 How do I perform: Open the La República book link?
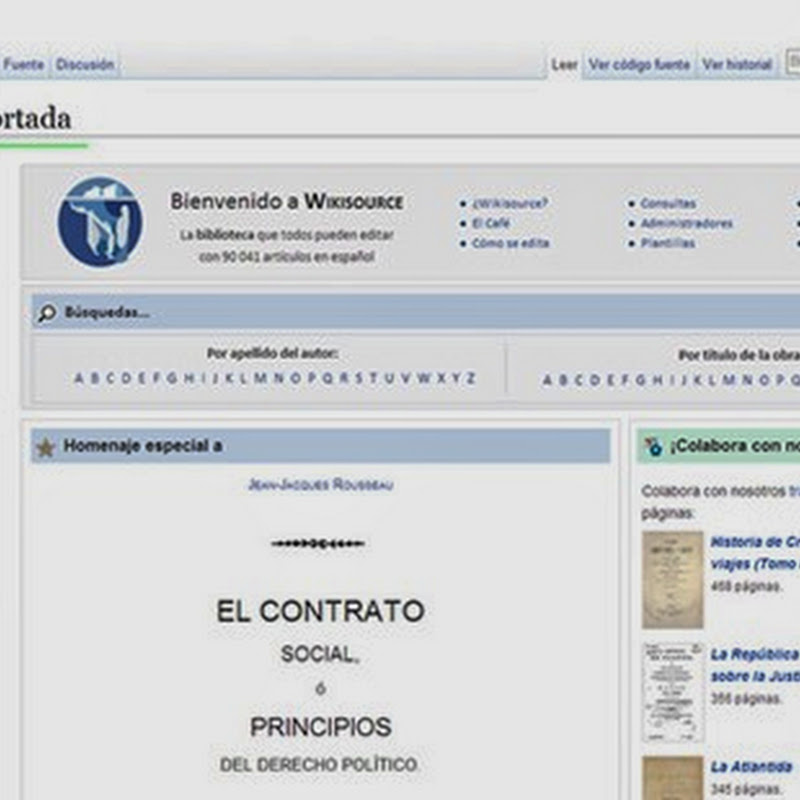[x=755, y=665]
